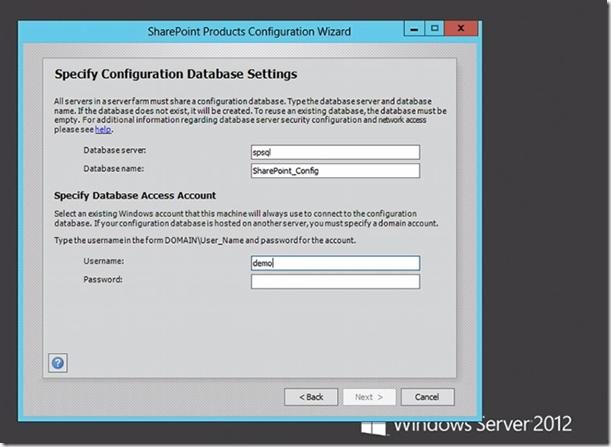This screenshot has width=611, height=447.
Task: Open the help icon in the wizard
Action: point(58,363)
